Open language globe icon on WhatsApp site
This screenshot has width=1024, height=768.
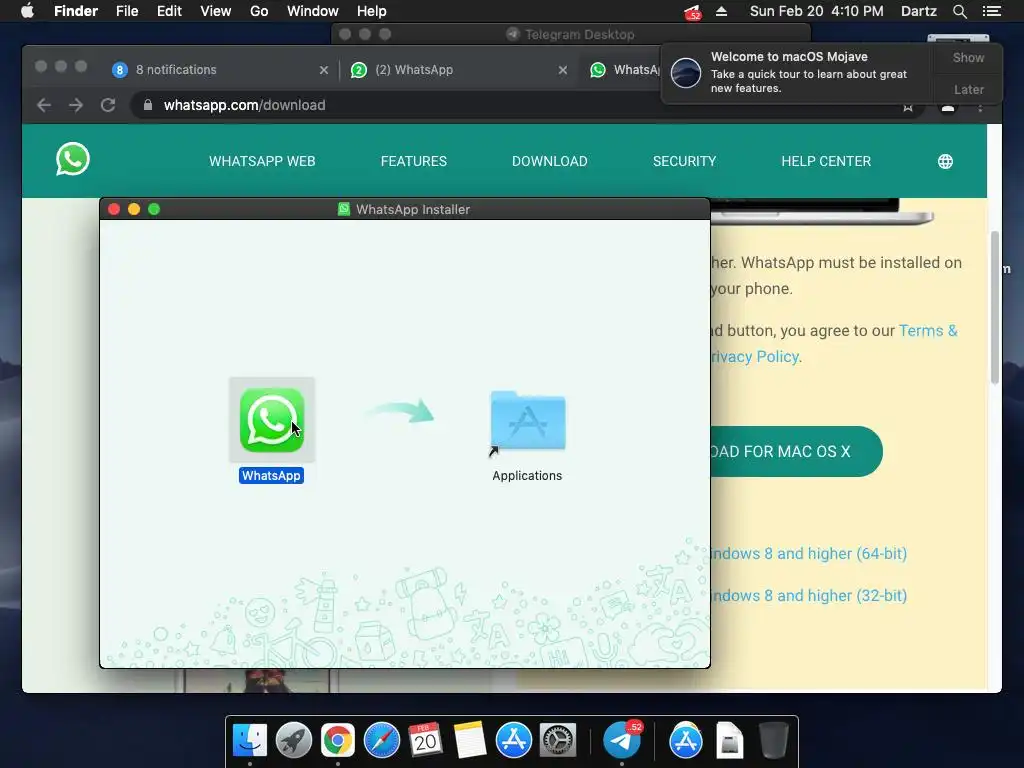pyautogui.click(x=945, y=161)
